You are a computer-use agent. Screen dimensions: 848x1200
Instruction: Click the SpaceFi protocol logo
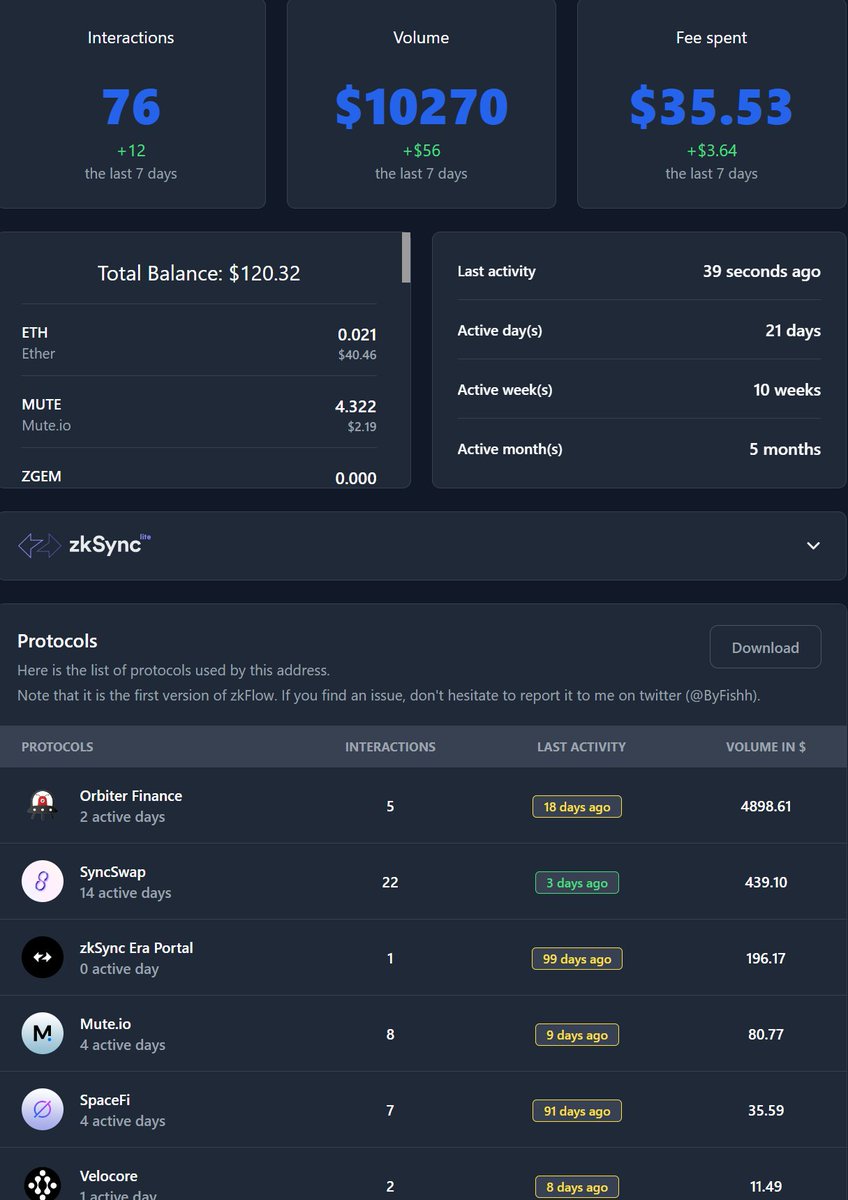pyautogui.click(x=42, y=1110)
